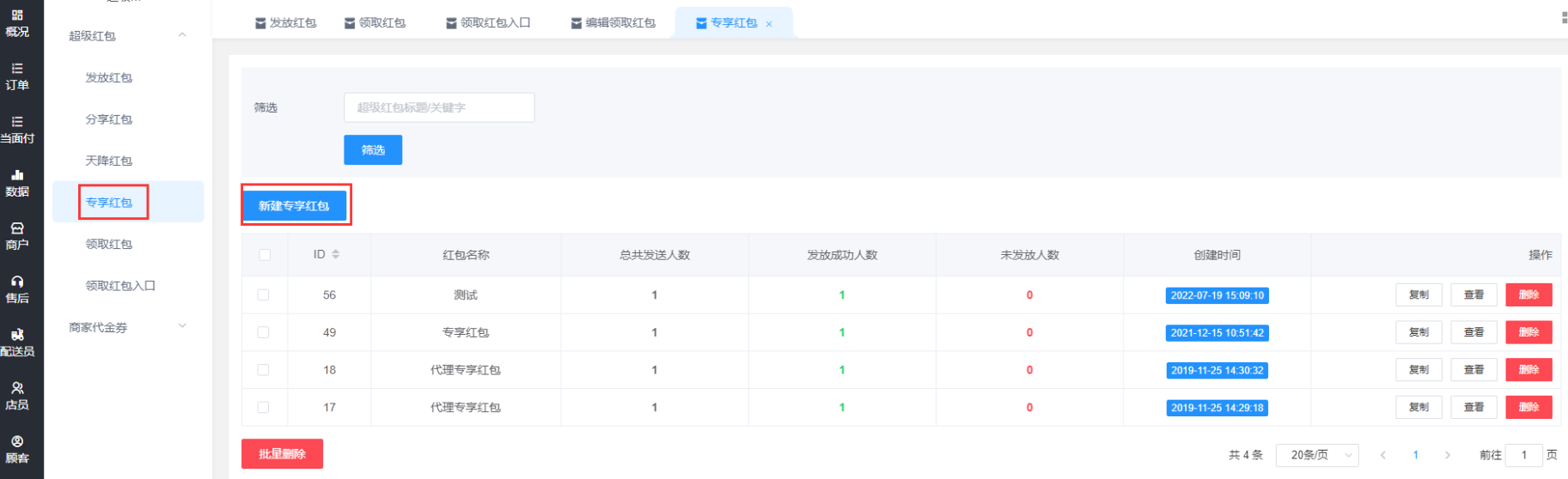Open the 概况 overview sidebar icon

(x=17, y=23)
